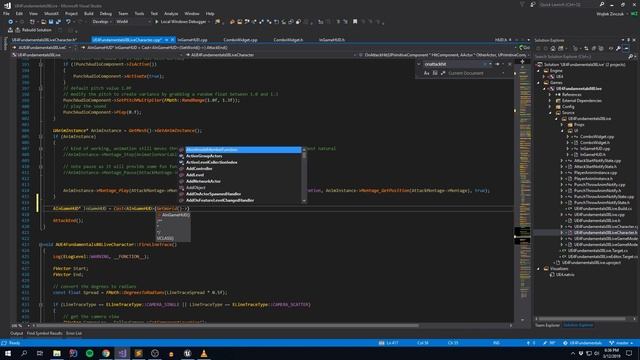640x360 pixels.
Task: Open the Tools menu
Action: pyautogui.click(x=139, y=13)
